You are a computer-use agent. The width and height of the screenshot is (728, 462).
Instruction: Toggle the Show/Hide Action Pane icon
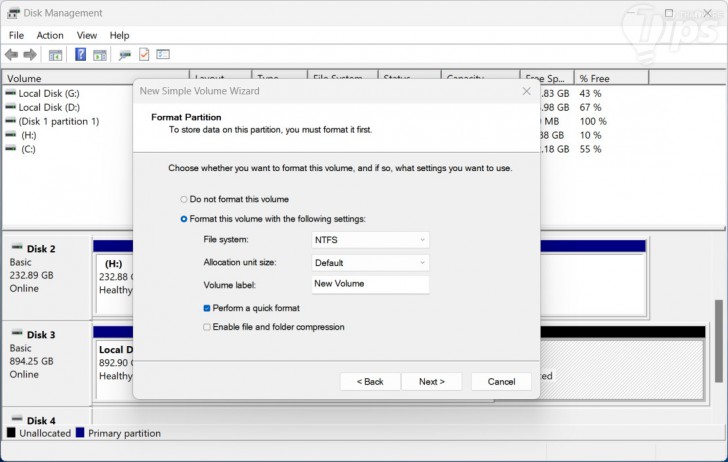pyautogui.click(x=100, y=55)
